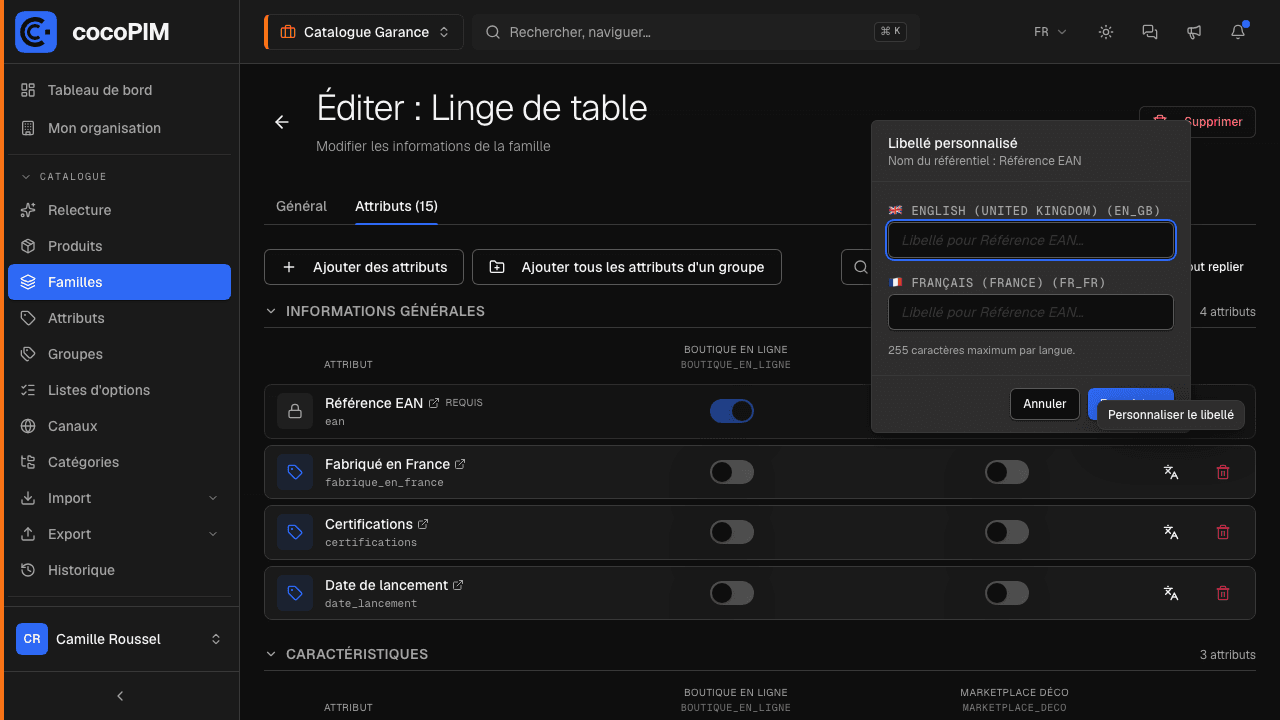Open Date de lancement external link icon

pyautogui.click(x=458, y=585)
